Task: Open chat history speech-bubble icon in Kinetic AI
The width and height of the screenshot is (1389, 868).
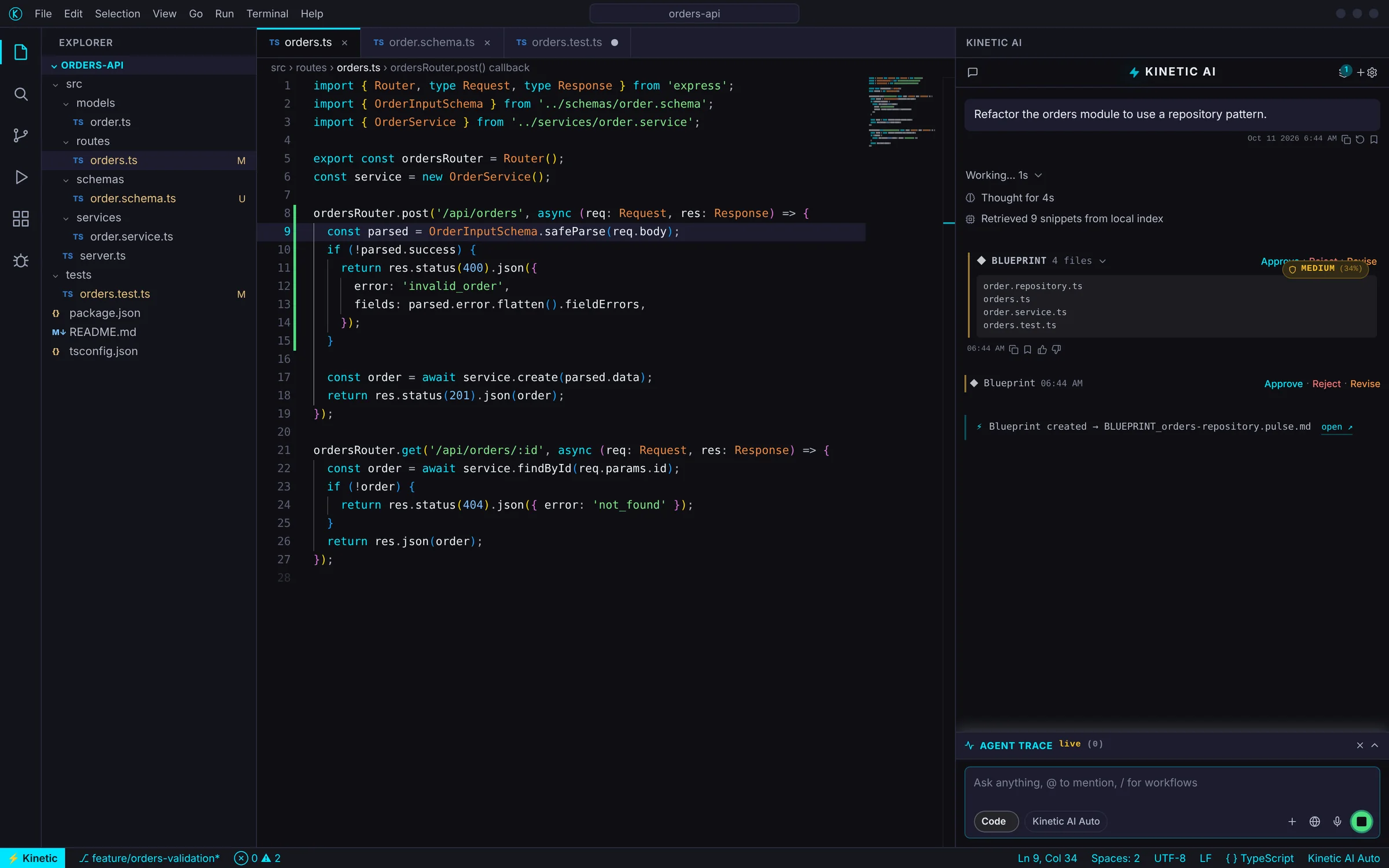Action: 972,72
